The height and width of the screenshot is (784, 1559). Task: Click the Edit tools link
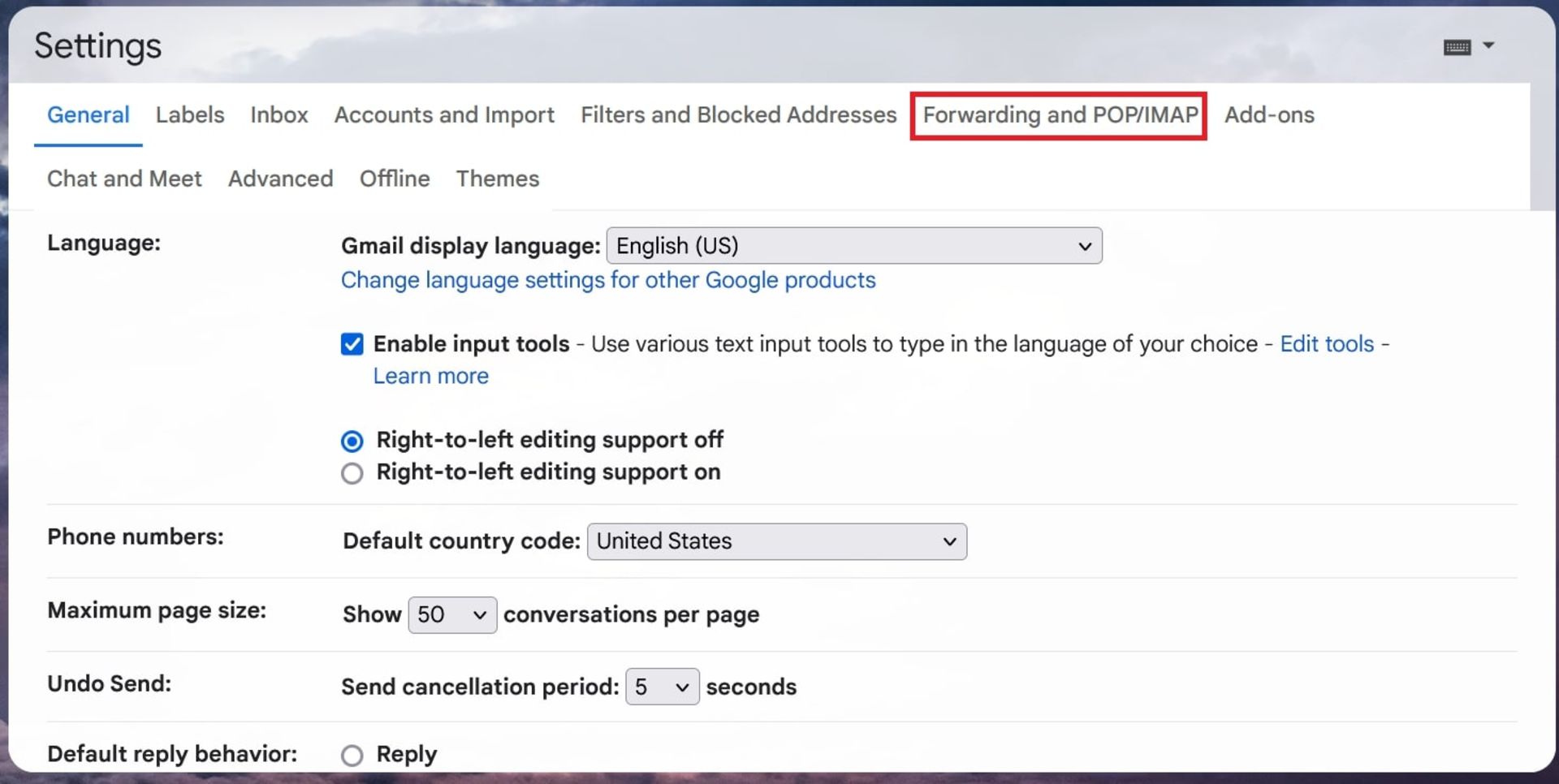(1326, 344)
